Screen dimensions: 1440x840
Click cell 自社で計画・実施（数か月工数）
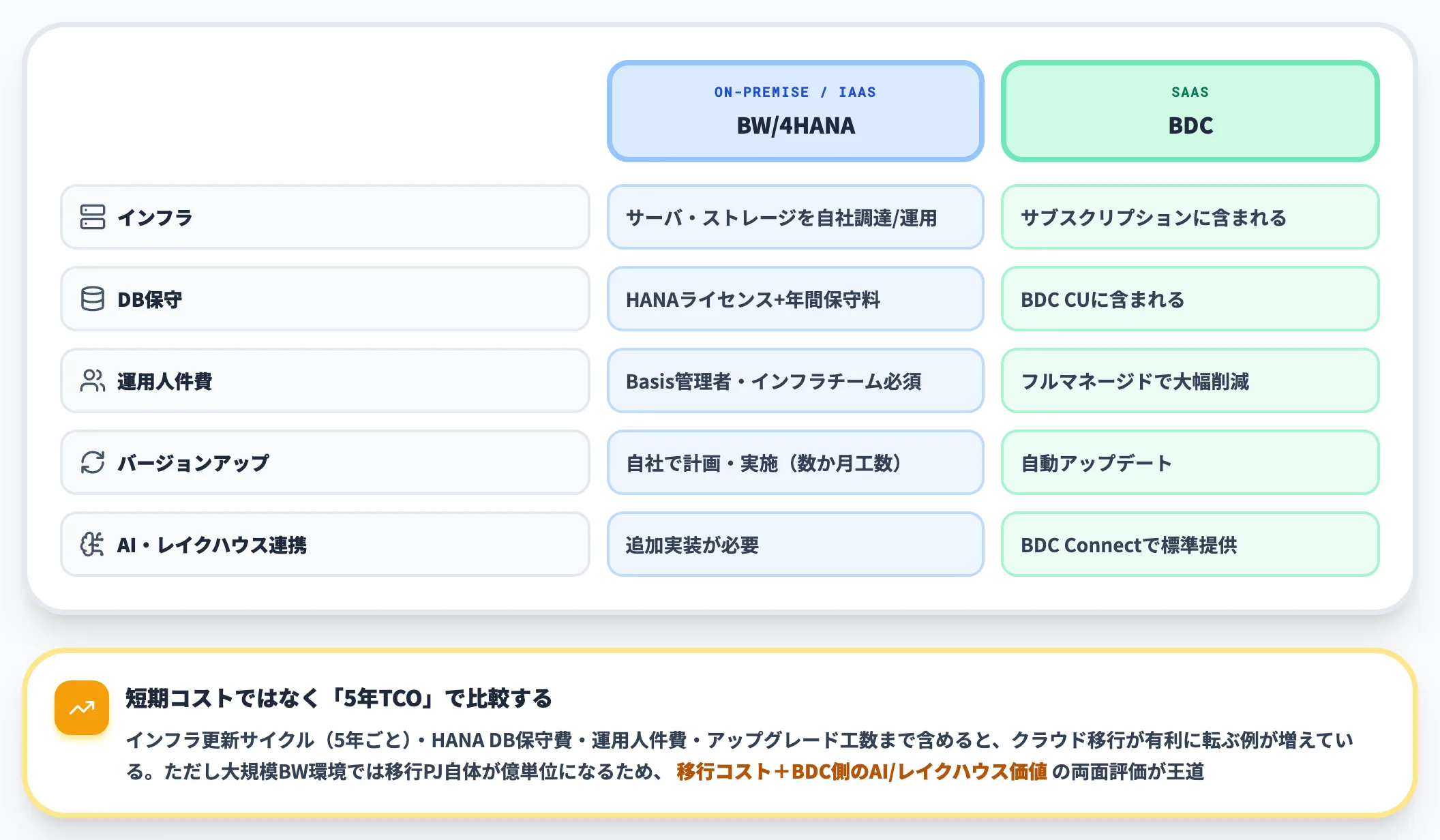pyautogui.click(x=795, y=462)
